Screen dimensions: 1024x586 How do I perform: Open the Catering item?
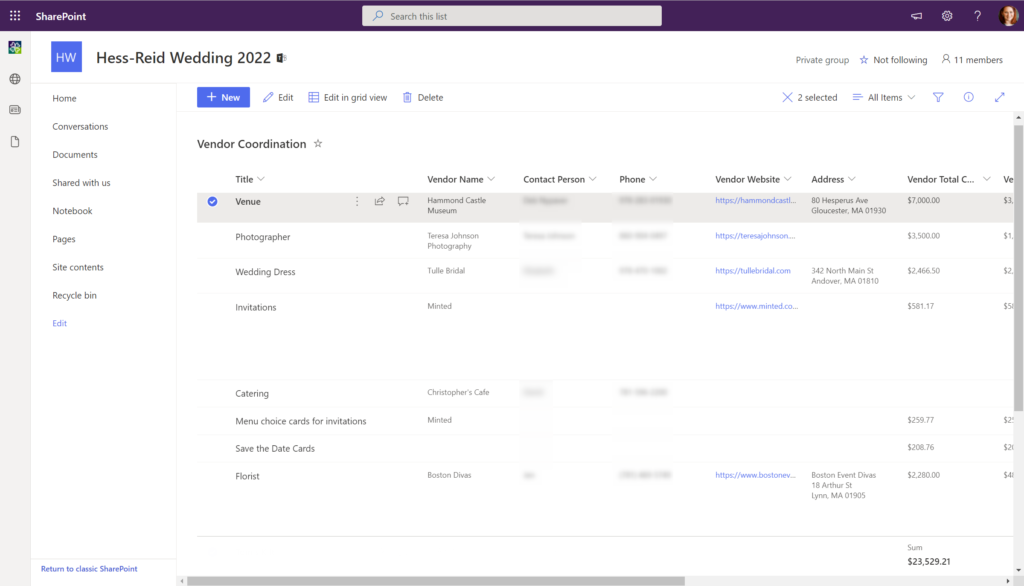[x=252, y=393]
